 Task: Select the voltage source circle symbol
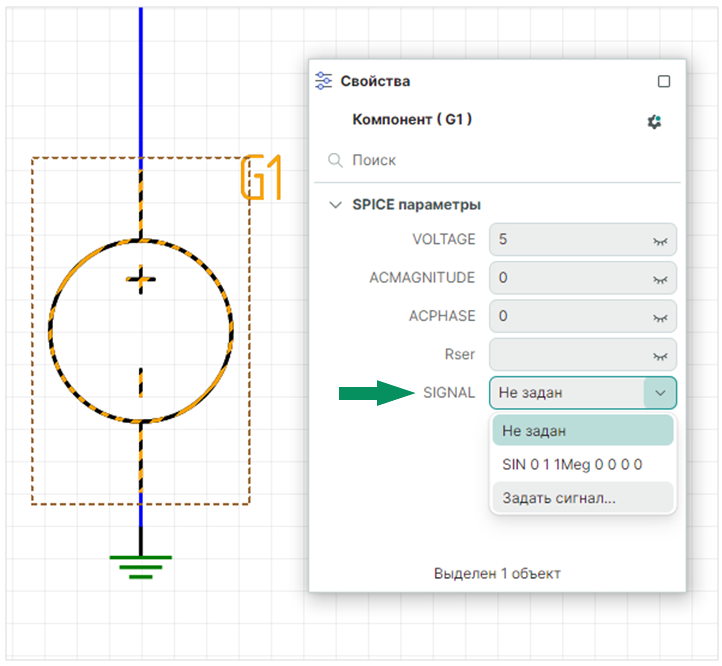tap(141, 330)
